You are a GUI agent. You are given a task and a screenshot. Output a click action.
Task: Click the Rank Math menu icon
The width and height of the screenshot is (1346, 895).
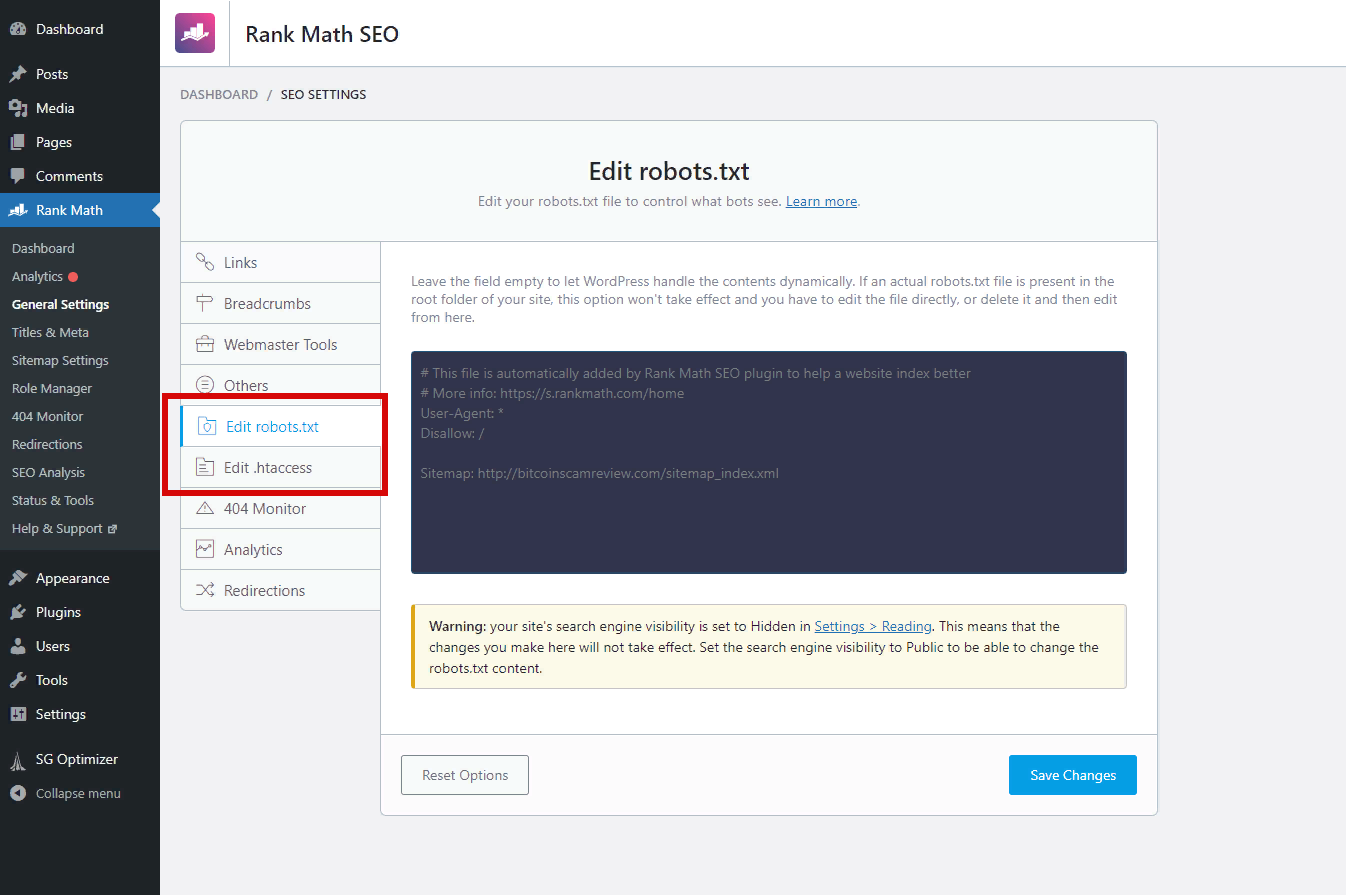[x=18, y=210]
